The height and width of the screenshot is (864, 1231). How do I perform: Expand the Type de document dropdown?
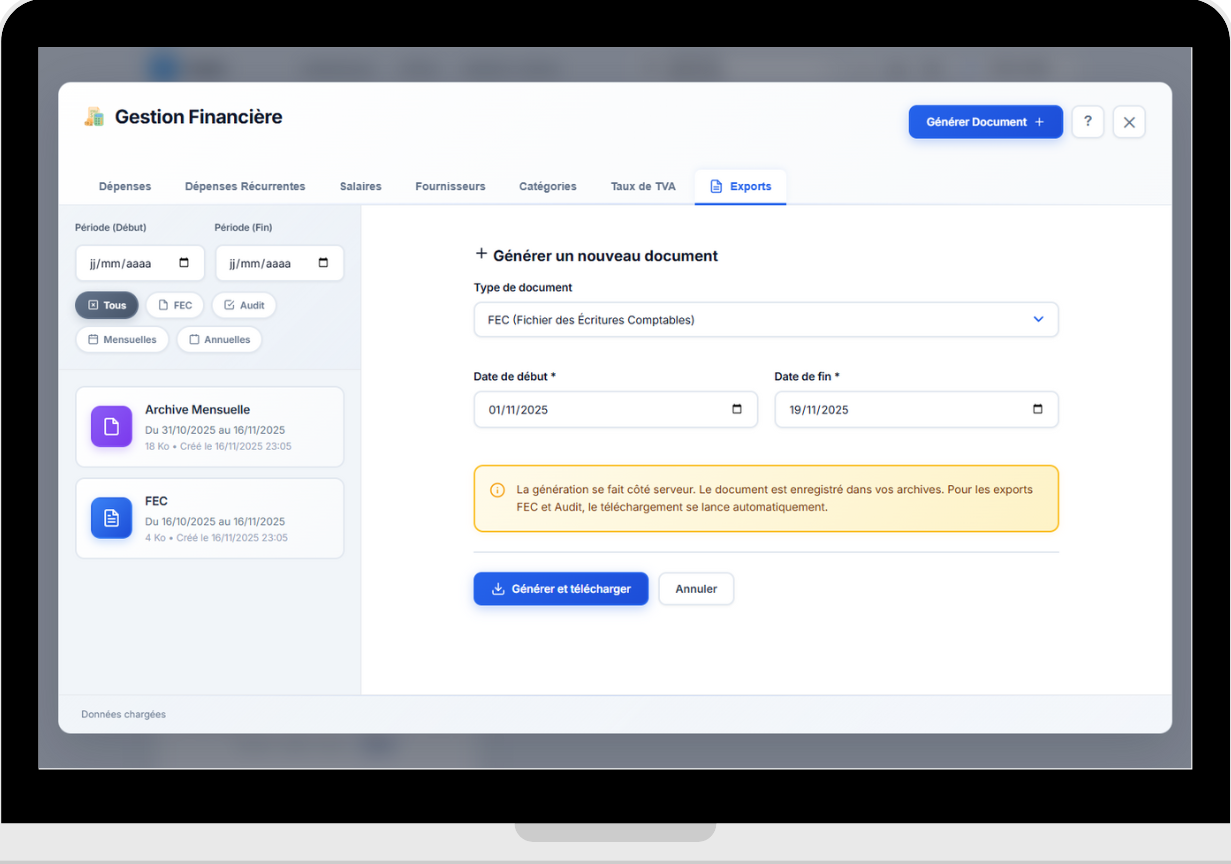click(x=765, y=320)
